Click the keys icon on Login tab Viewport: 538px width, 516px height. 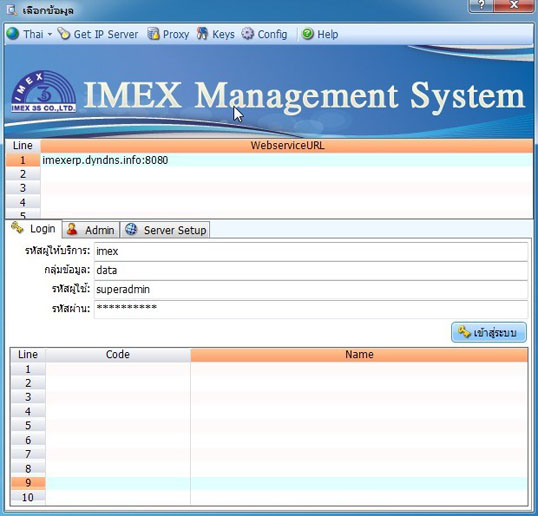(17, 227)
